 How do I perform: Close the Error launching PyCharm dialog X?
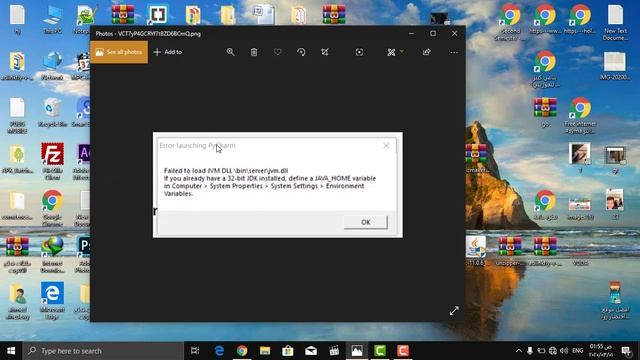tap(386, 145)
